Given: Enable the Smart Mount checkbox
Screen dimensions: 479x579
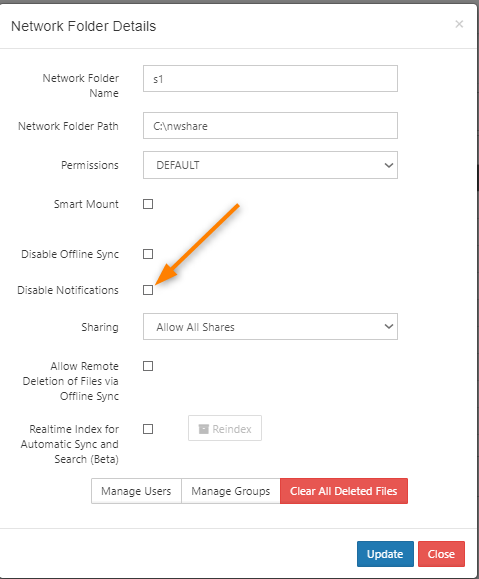Looking at the screenshot, I should tap(148, 204).
